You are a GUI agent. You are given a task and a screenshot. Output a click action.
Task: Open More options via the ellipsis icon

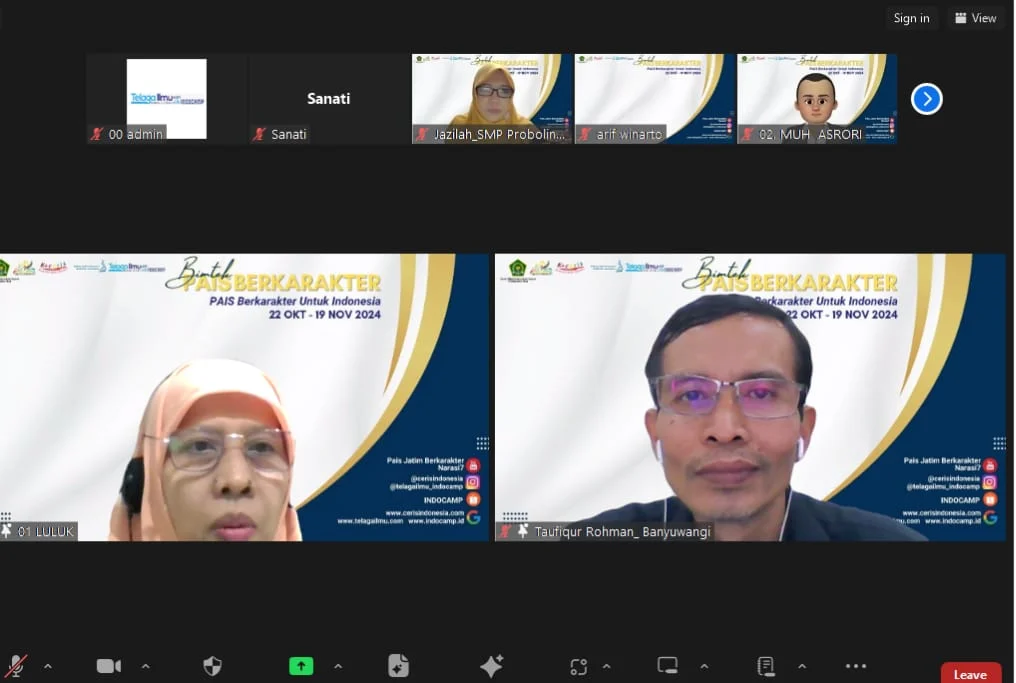click(x=855, y=664)
